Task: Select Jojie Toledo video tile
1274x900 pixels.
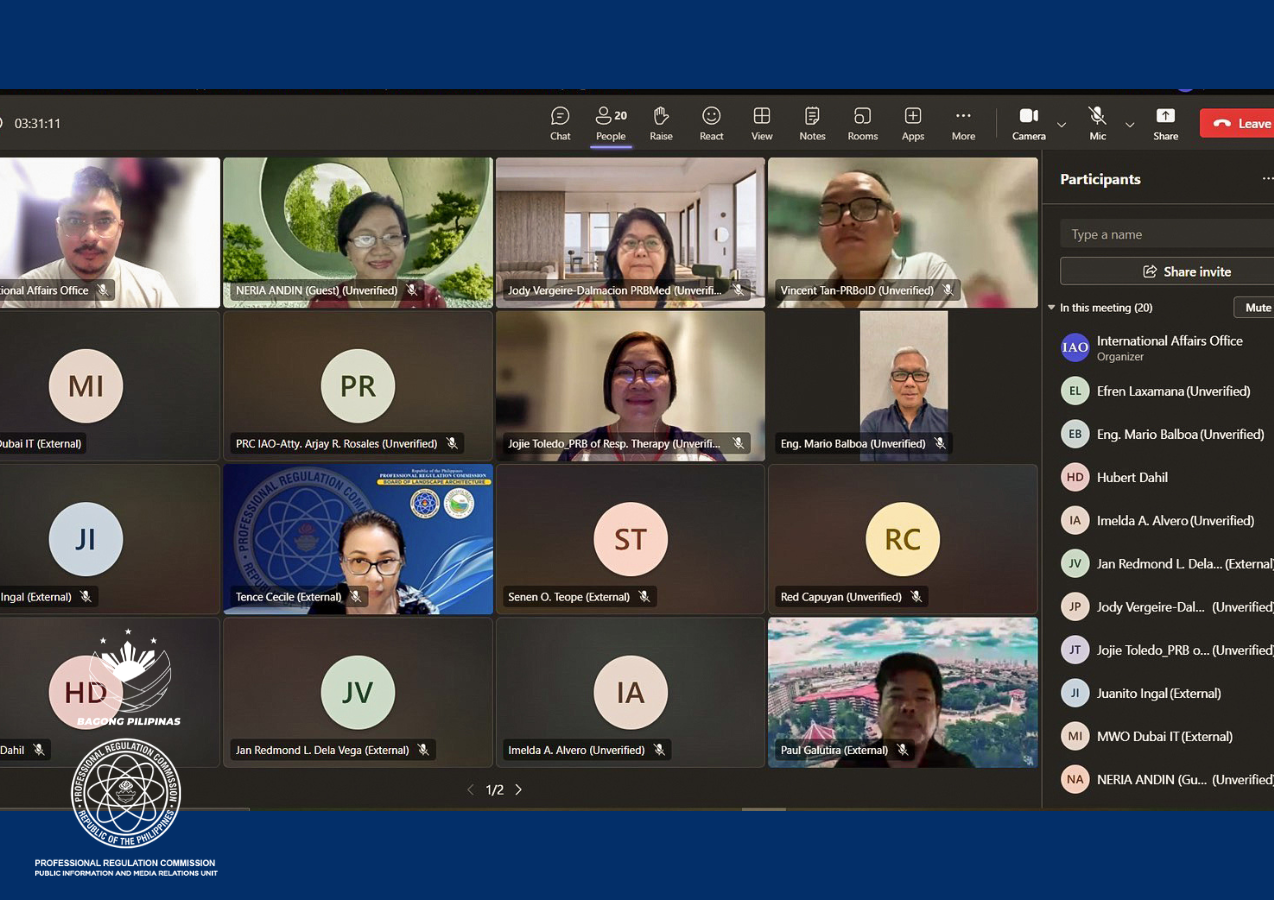Action: pos(630,386)
